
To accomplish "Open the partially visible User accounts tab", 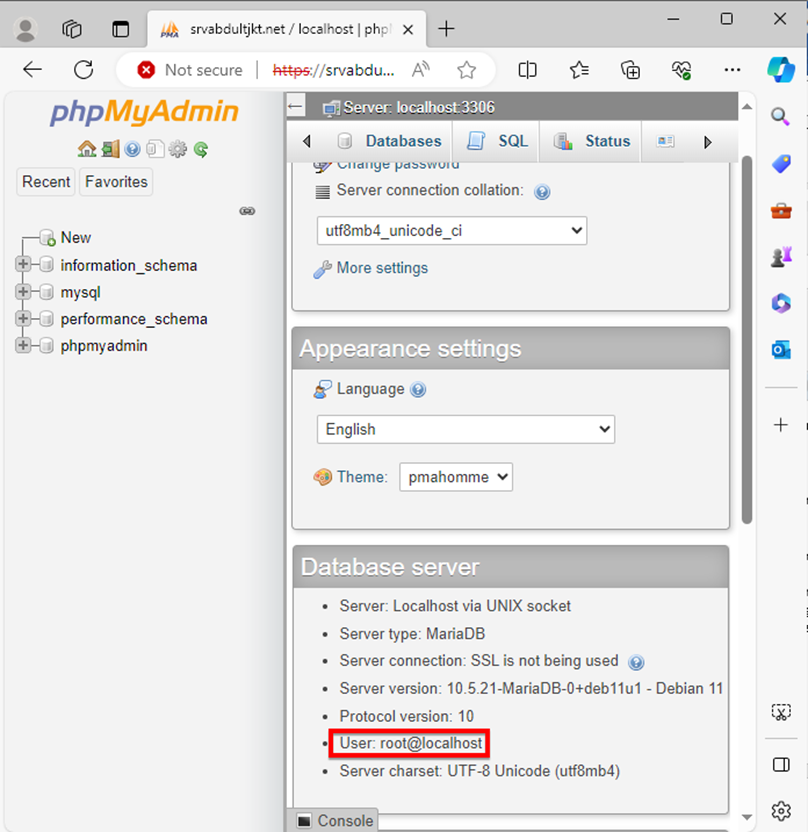I will 665,141.
